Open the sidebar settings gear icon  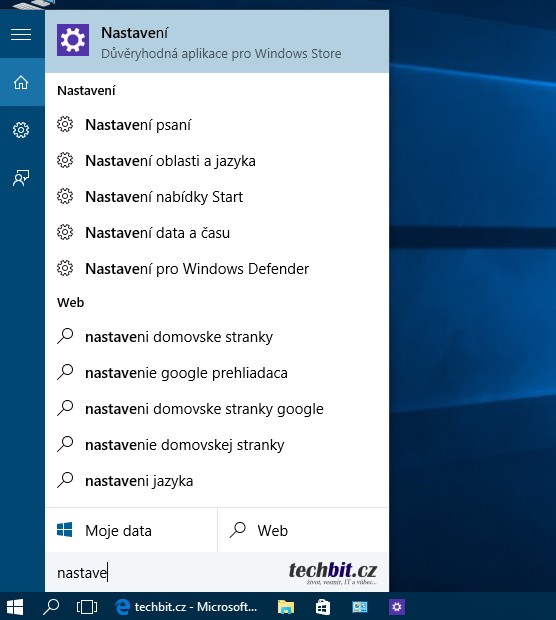pos(21,130)
